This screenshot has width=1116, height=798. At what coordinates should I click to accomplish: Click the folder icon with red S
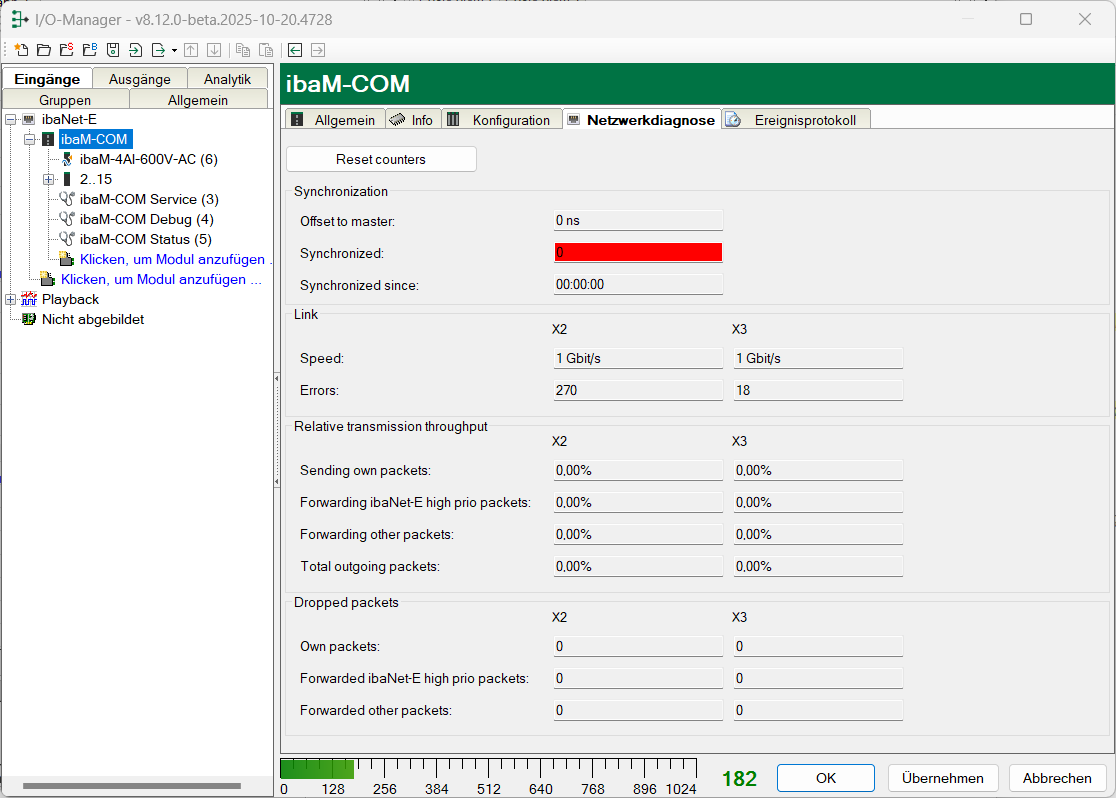click(66, 50)
